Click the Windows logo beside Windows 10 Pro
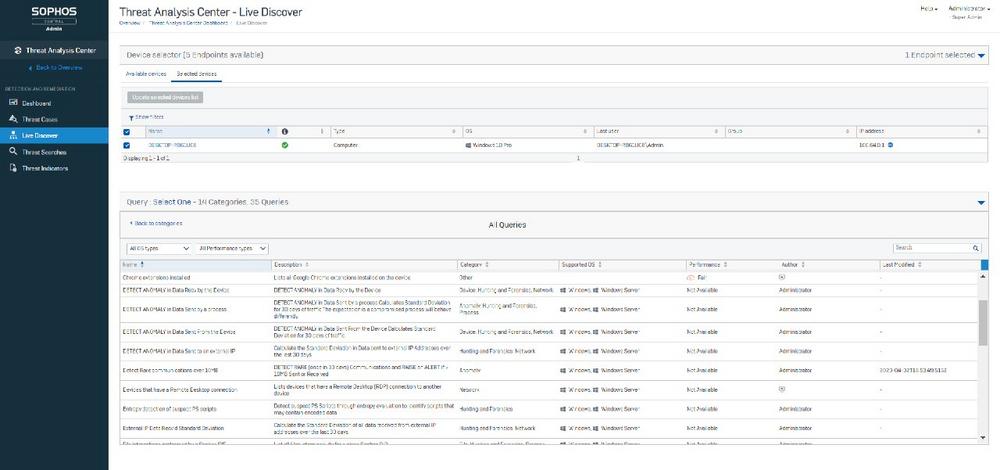1000x470 pixels. coord(468,145)
